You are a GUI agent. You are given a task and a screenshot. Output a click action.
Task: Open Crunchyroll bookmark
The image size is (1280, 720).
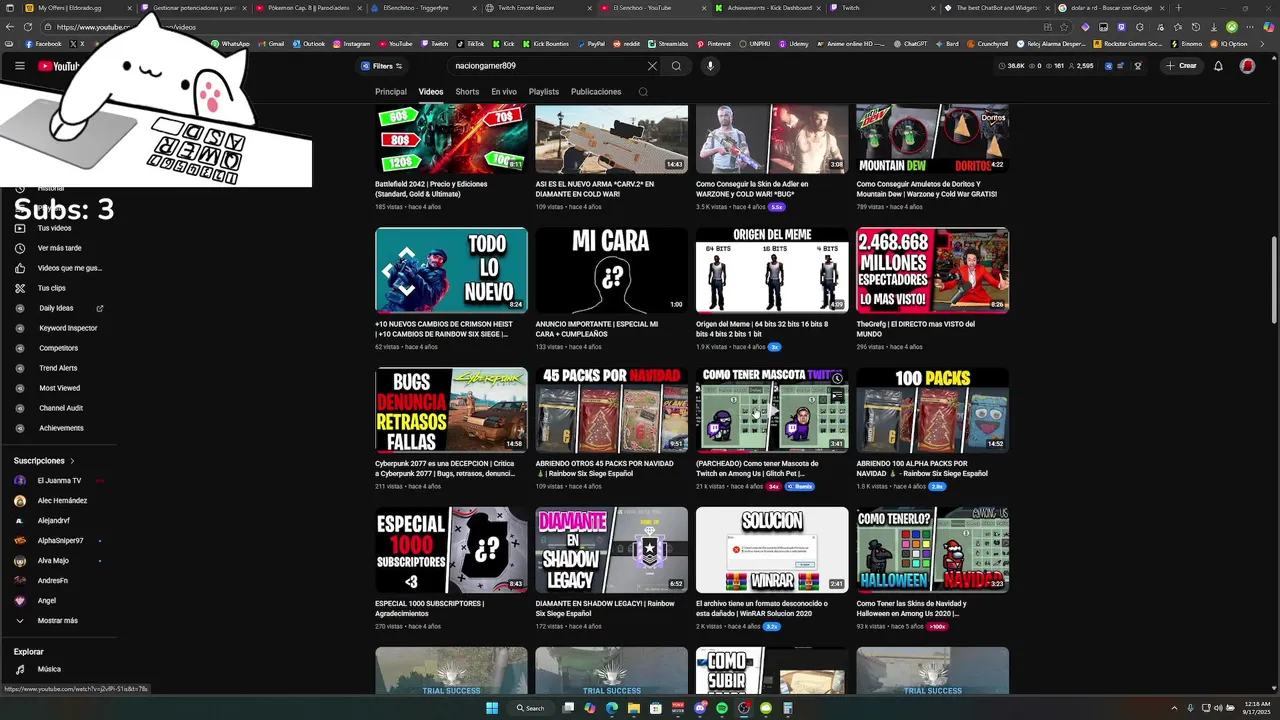987,44
